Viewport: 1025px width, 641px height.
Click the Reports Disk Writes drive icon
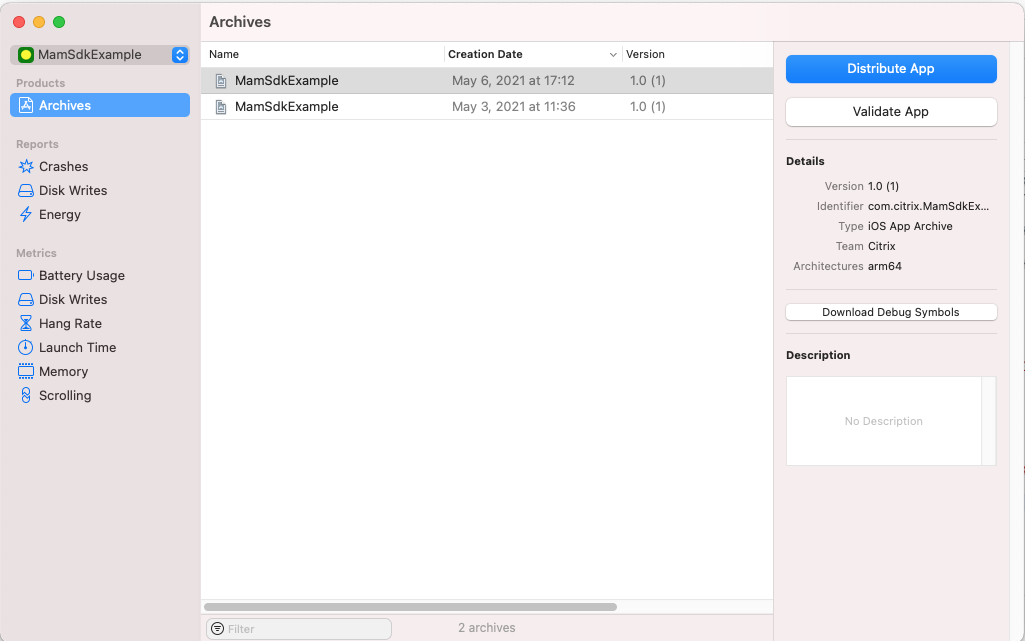point(26,191)
